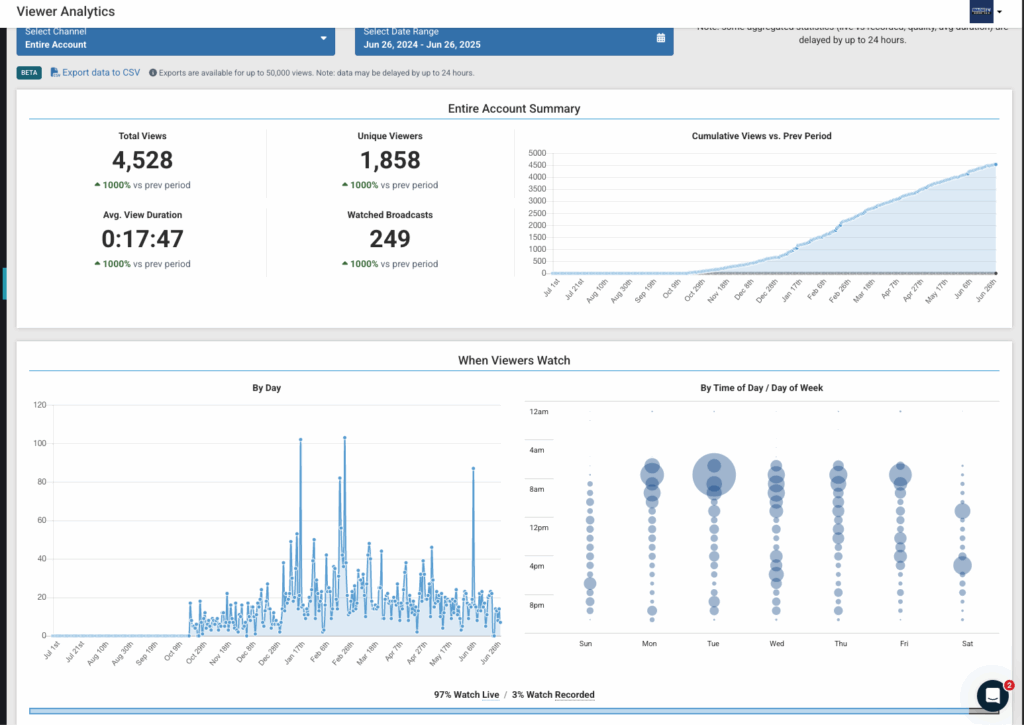This screenshot has width=1024, height=725.
Task: Click the Total Views value 4,528
Action: coord(142,160)
